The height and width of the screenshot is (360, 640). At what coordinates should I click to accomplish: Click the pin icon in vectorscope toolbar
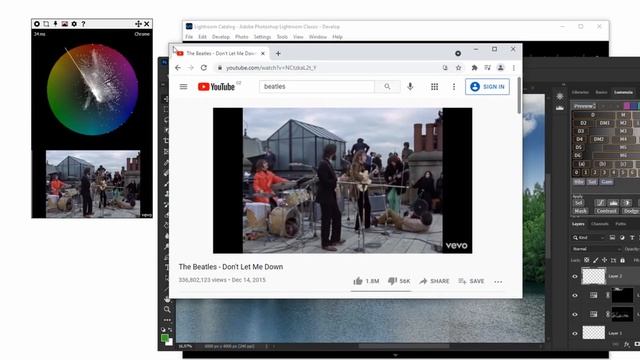click(55, 24)
